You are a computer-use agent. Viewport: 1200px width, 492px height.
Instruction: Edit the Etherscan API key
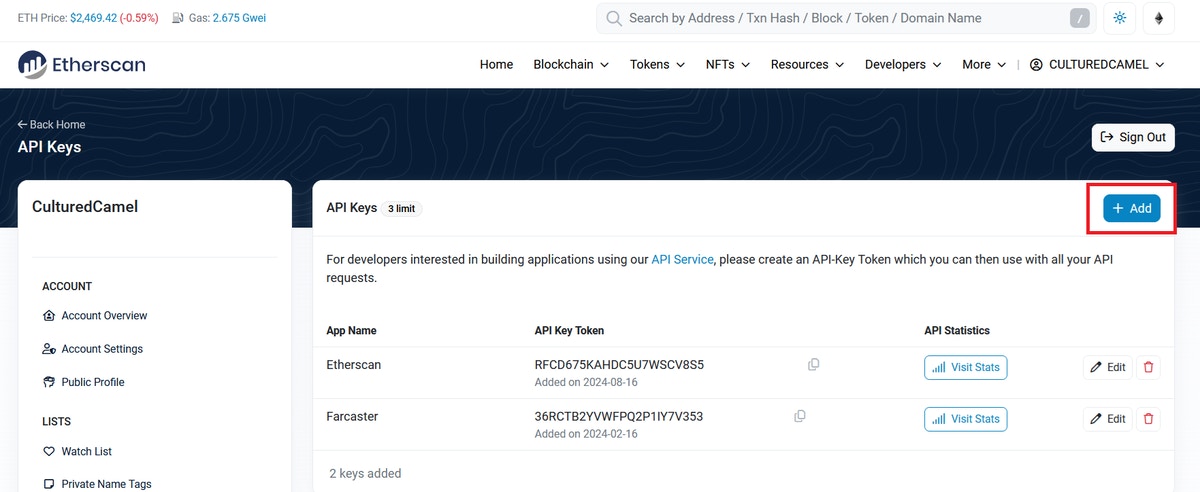click(x=1108, y=367)
